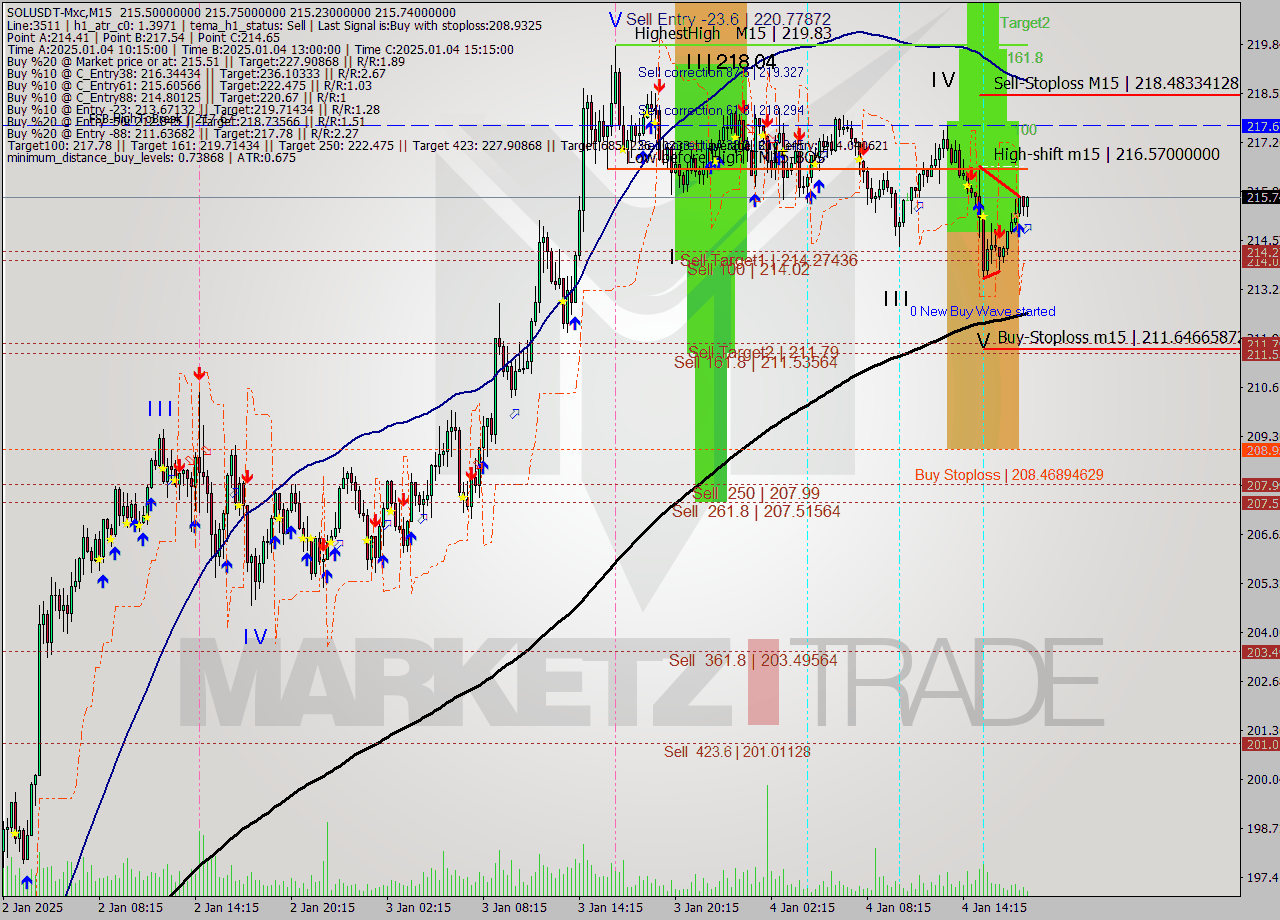Viewport: 1280px width, 920px height.
Task: Click the red 201.0 price tag
Action: pos(1260,744)
